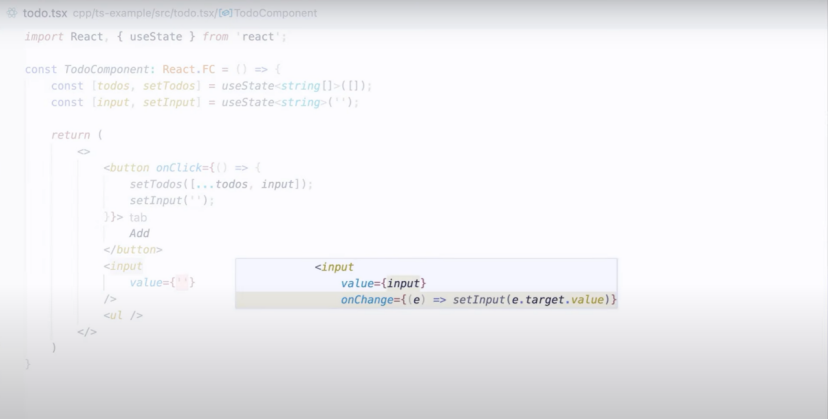
Task: Click the React file icon beside todo.tsx
Action: pyautogui.click(x=12, y=13)
